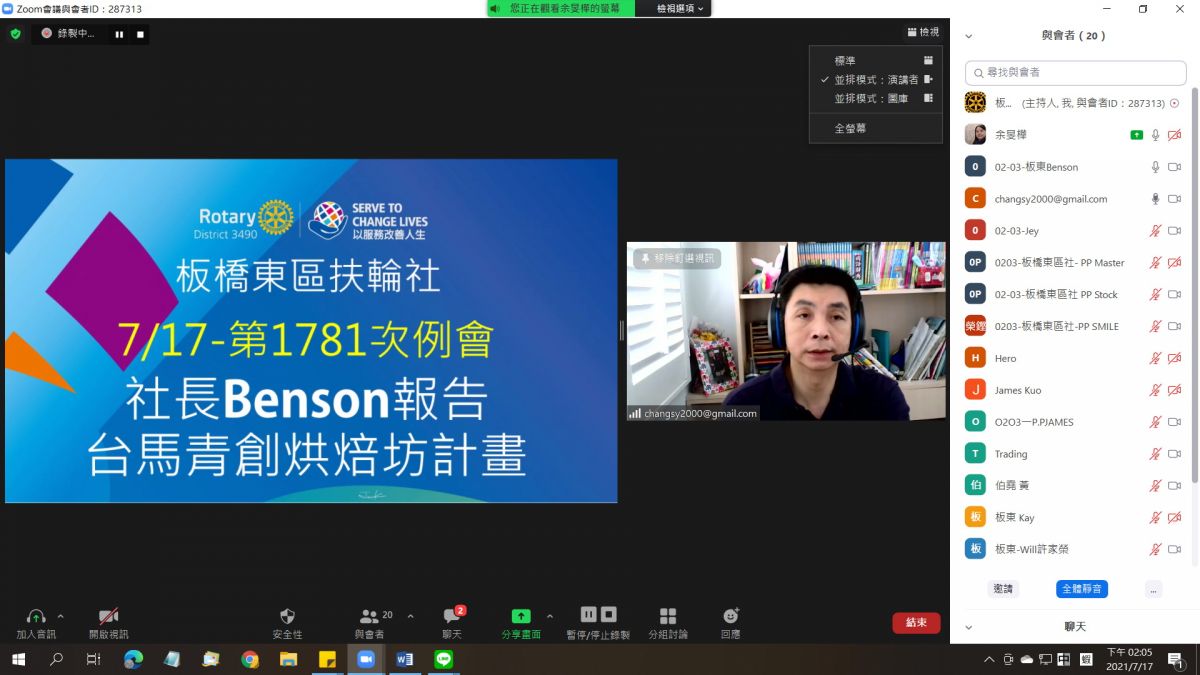
Task: Select 標準 view in the layout menu
Action: [876, 61]
